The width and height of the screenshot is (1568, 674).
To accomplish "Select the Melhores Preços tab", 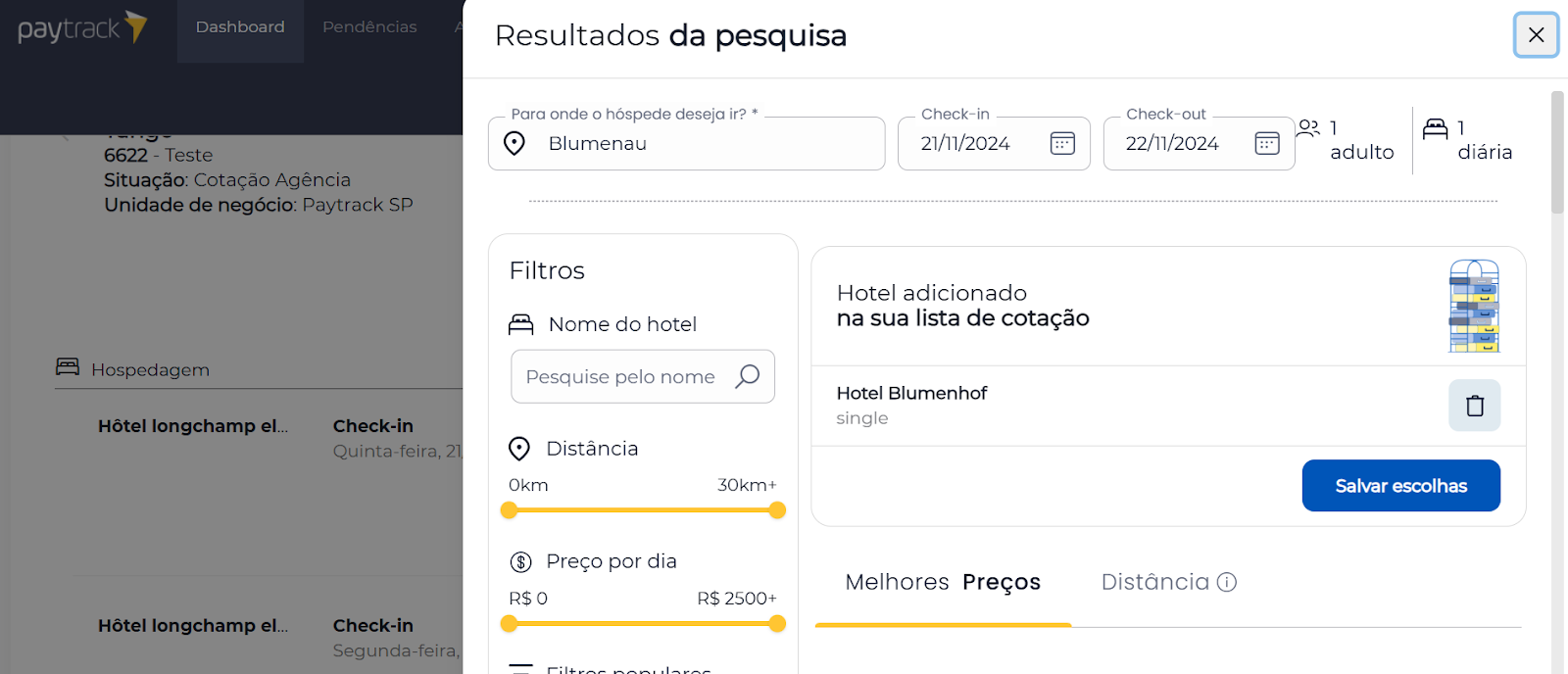I will pyautogui.click(x=943, y=583).
